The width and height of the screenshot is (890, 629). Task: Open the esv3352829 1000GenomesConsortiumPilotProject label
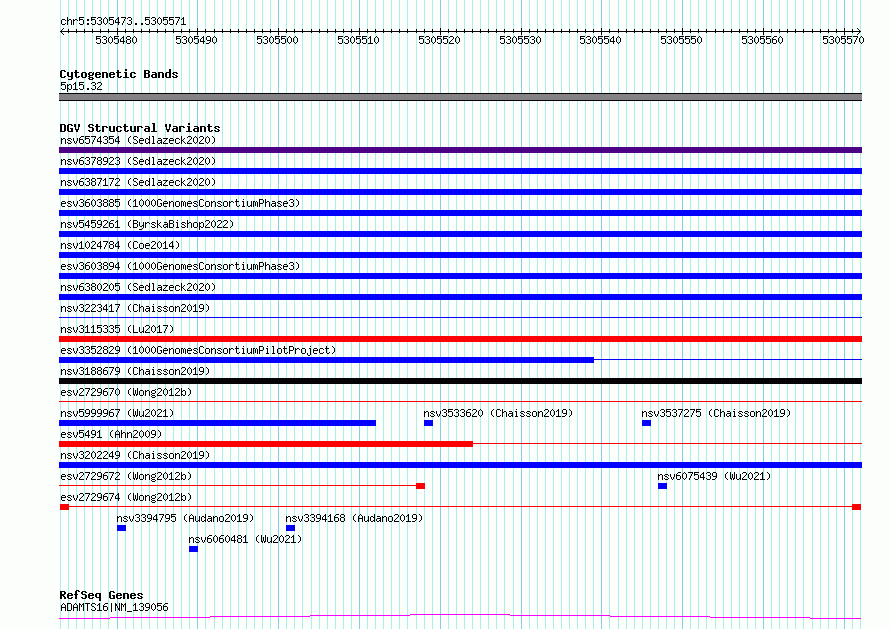click(x=198, y=350)
